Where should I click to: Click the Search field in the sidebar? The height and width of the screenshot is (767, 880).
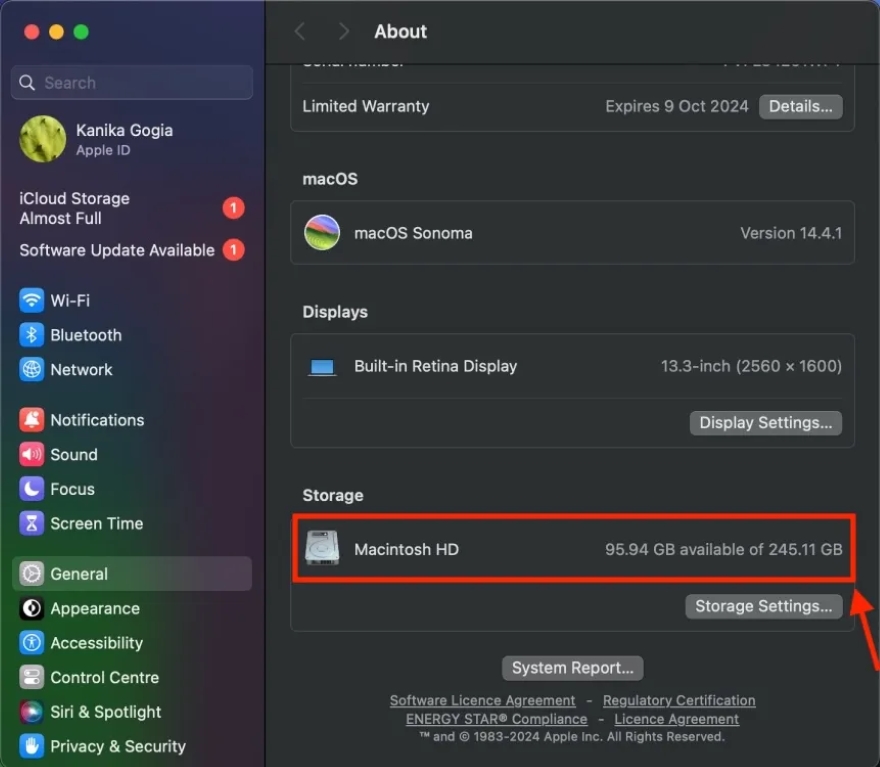pyautogui.click(x=131, y=82)
